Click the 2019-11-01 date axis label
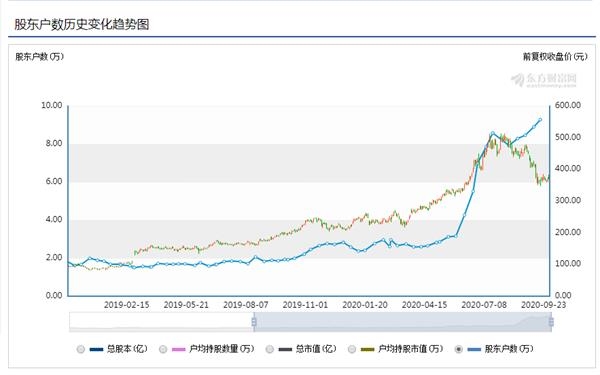This screenshot has height=375, width=600. (x=305, y=305)
